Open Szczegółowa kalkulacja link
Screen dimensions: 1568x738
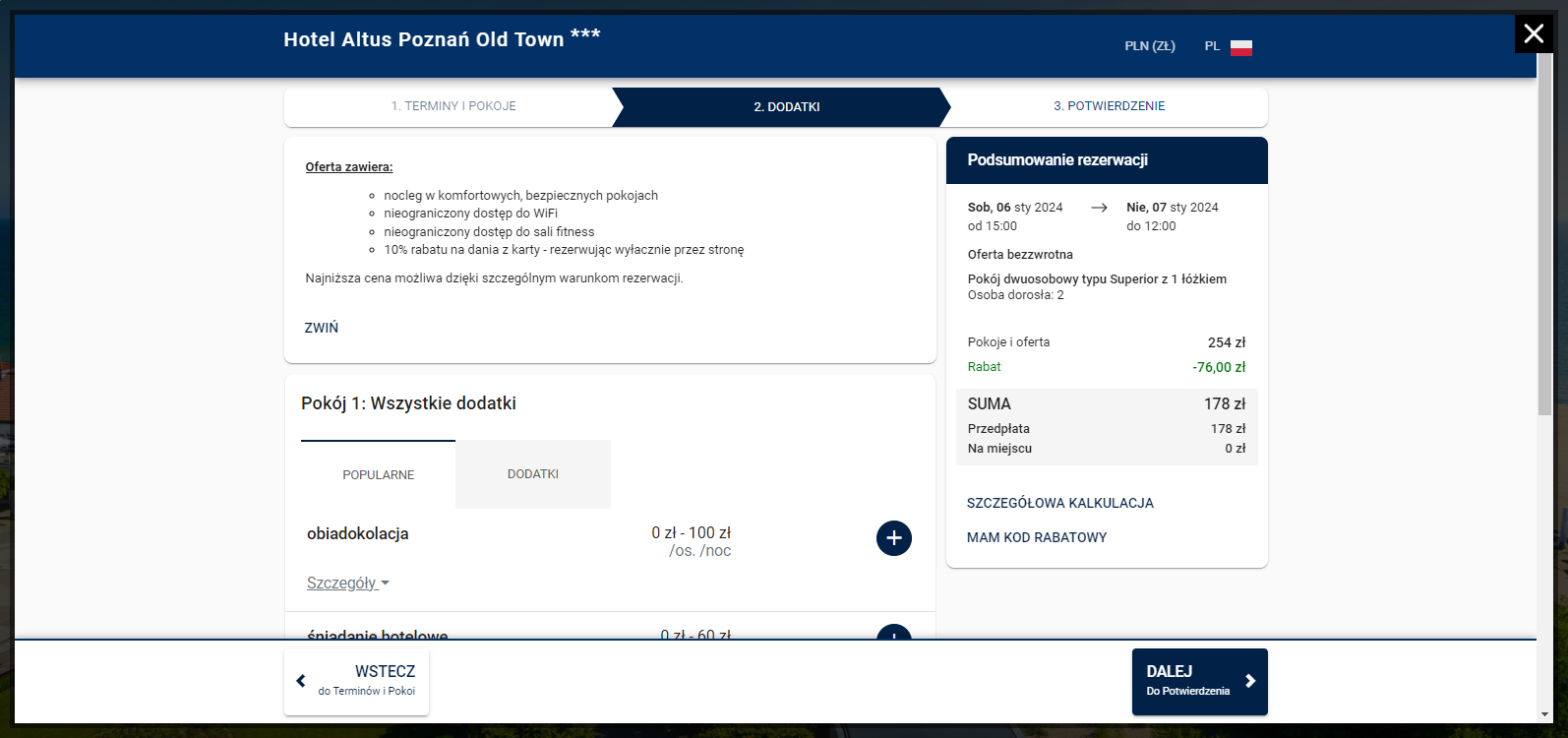pos(1060,503)
